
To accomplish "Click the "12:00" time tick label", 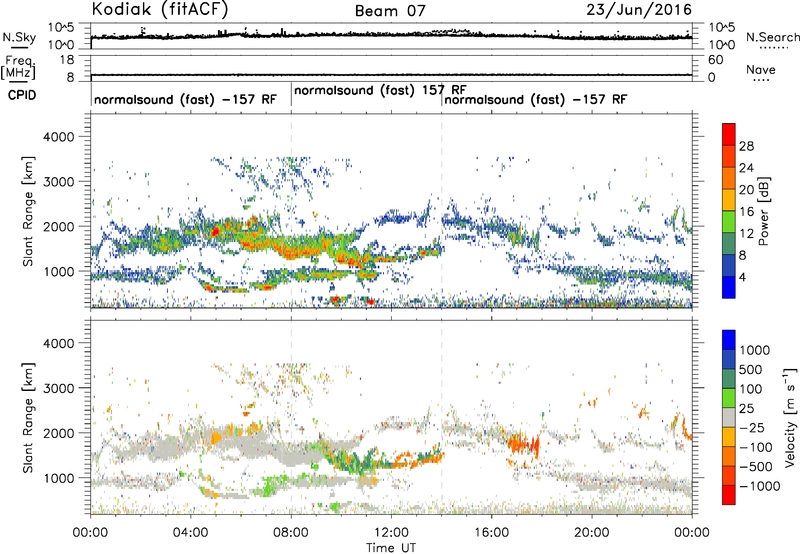I will pos(391,533).
